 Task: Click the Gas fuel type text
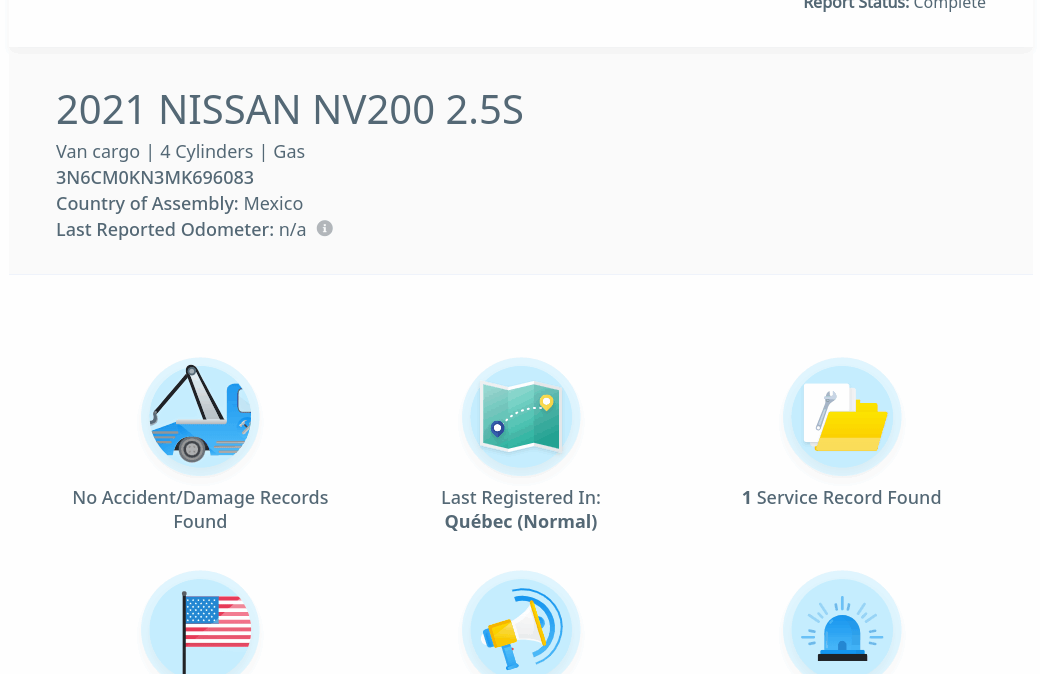coord(289,152)
